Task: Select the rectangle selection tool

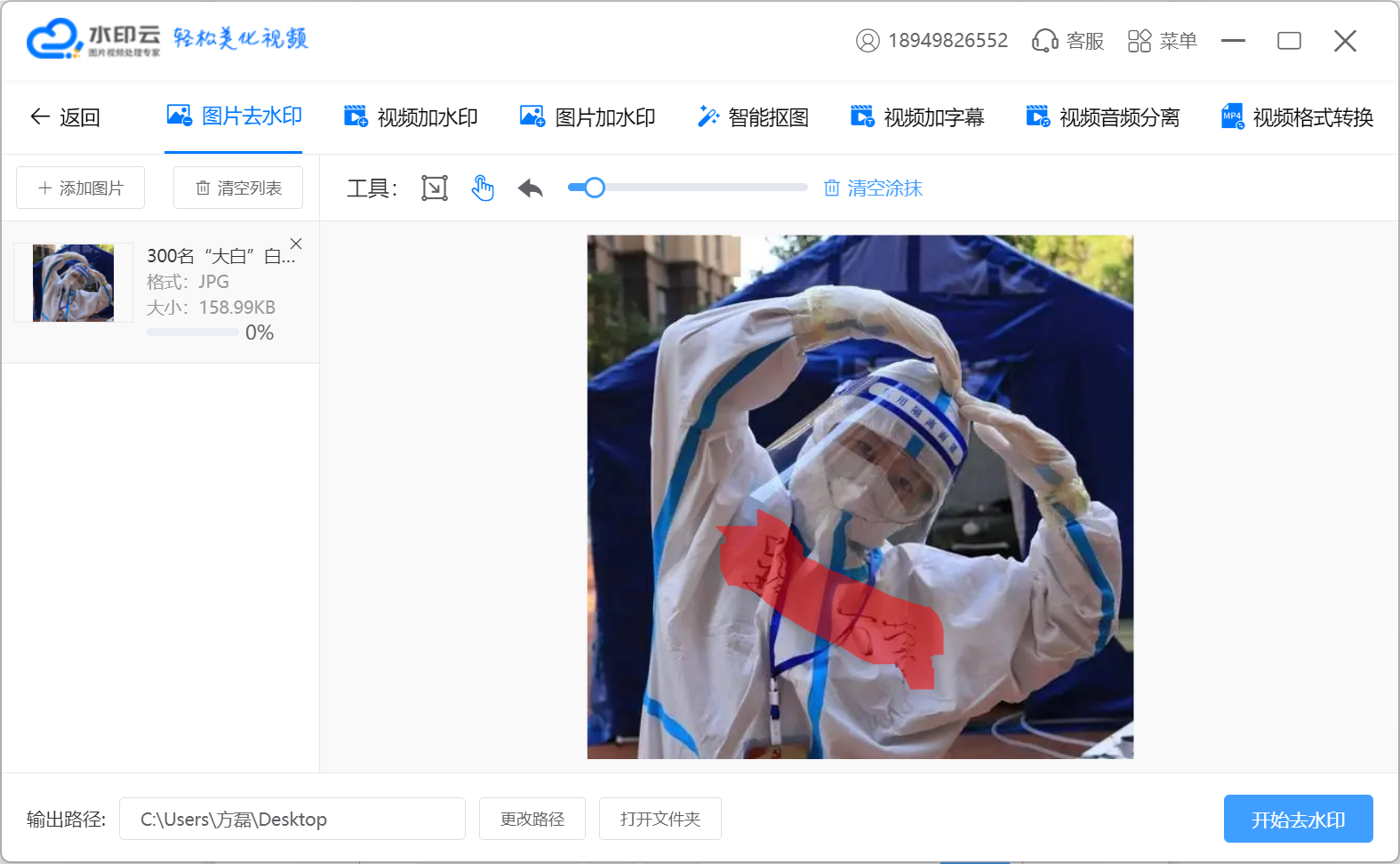Action: 434,188
